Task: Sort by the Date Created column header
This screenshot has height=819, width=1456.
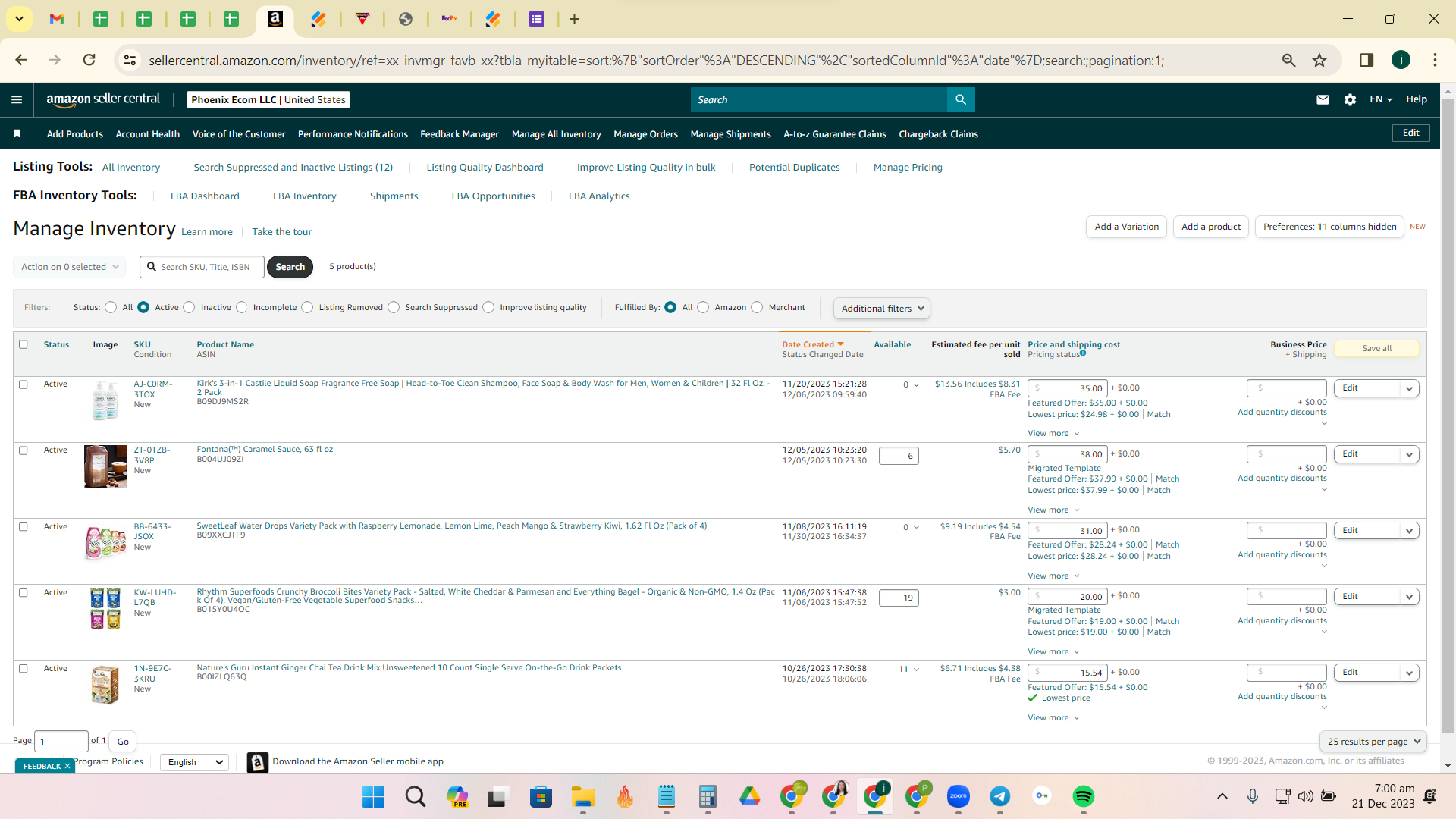Action: click(x=812, y=344)
